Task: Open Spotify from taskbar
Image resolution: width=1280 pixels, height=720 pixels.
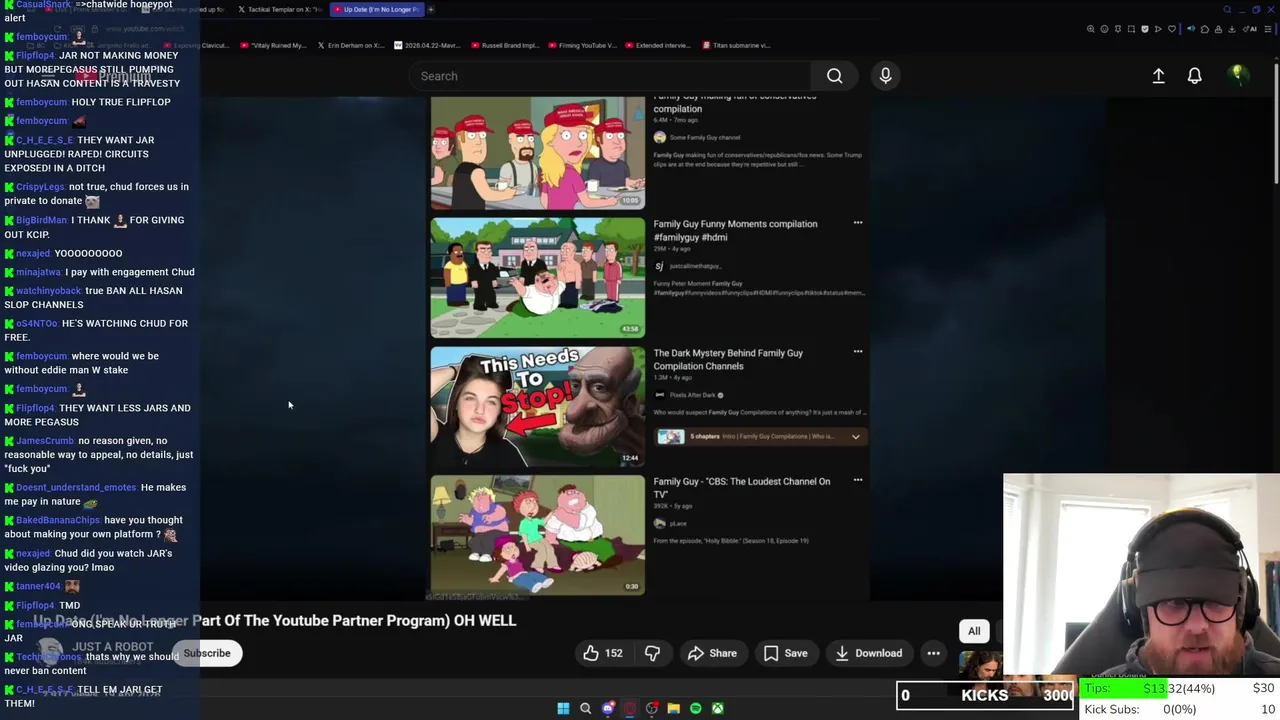Action: point(696,708)
